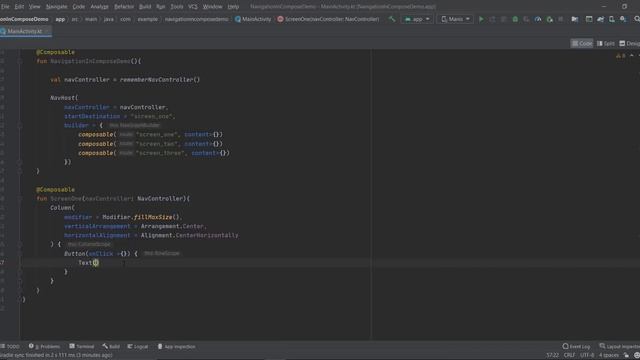Viewport: 640px width, 360px height.
Task: Open the Analyze menu
Action: click(x=99, y=7)
